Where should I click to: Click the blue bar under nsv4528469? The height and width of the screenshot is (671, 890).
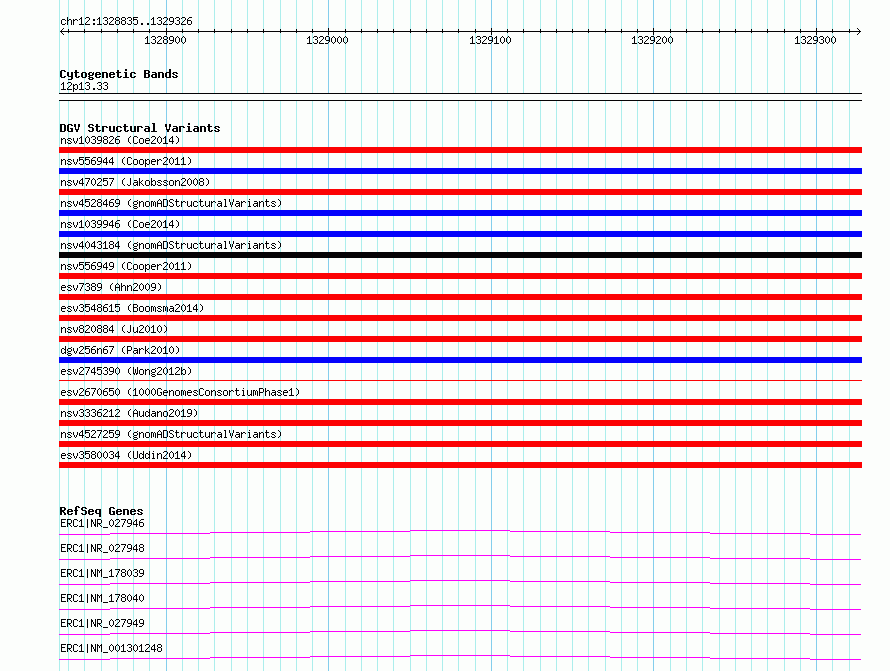460,213
